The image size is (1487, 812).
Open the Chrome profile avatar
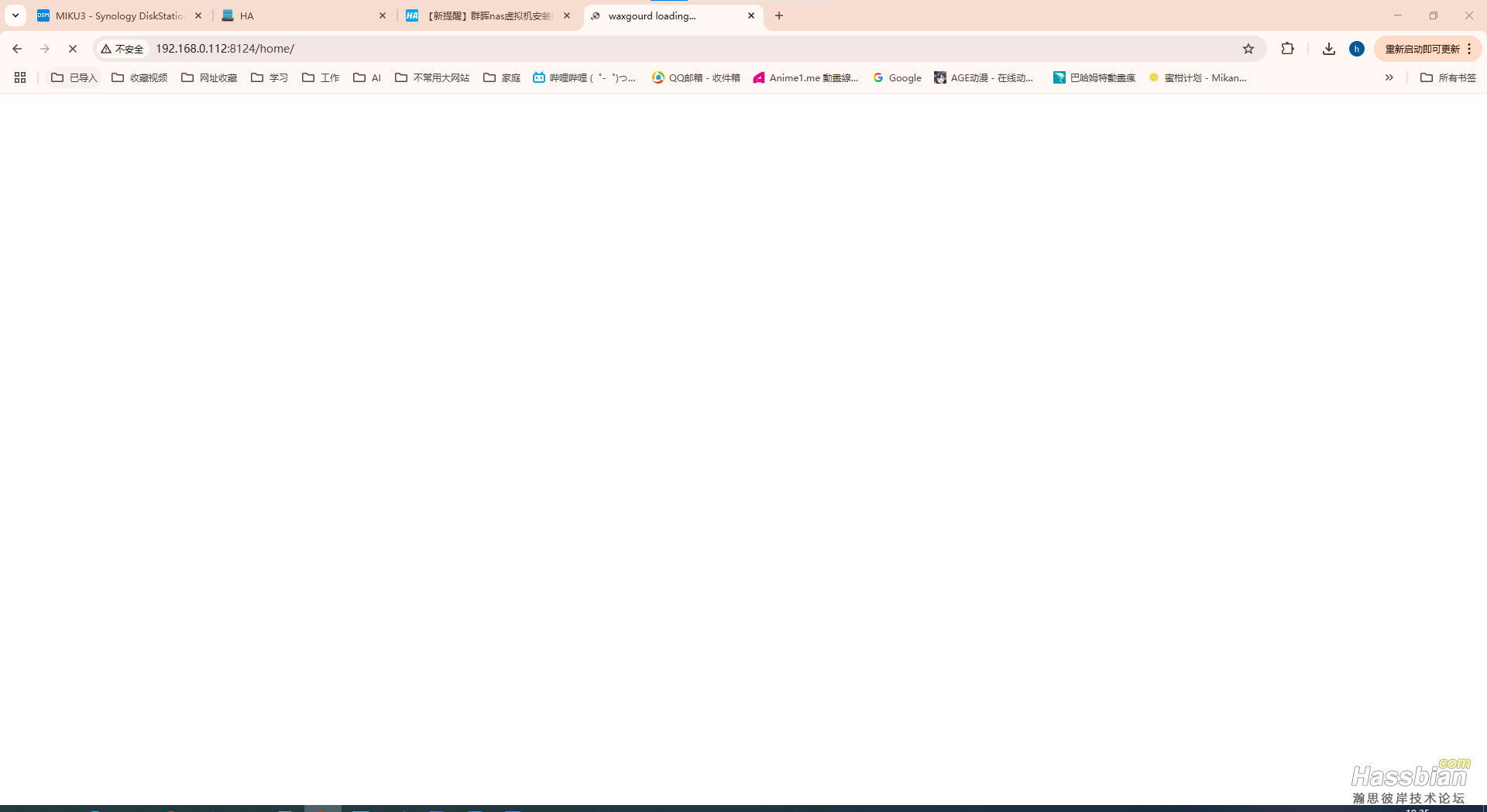(x=1356, y=49)
